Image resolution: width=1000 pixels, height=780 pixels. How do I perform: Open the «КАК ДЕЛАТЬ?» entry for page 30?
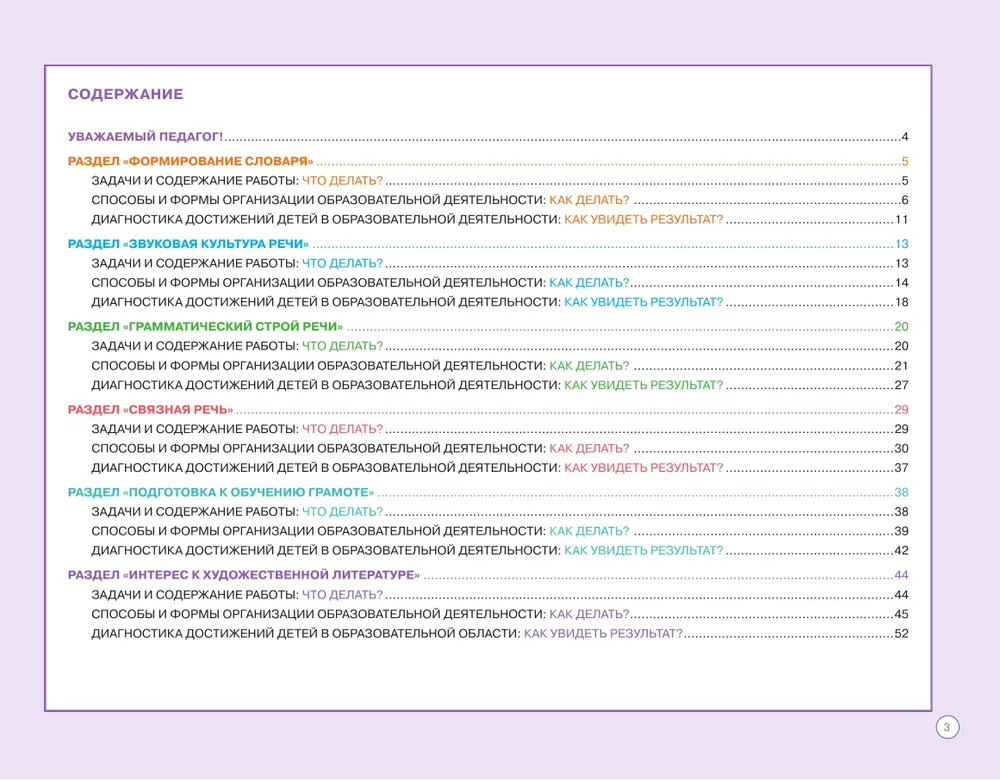coord(589,448)
